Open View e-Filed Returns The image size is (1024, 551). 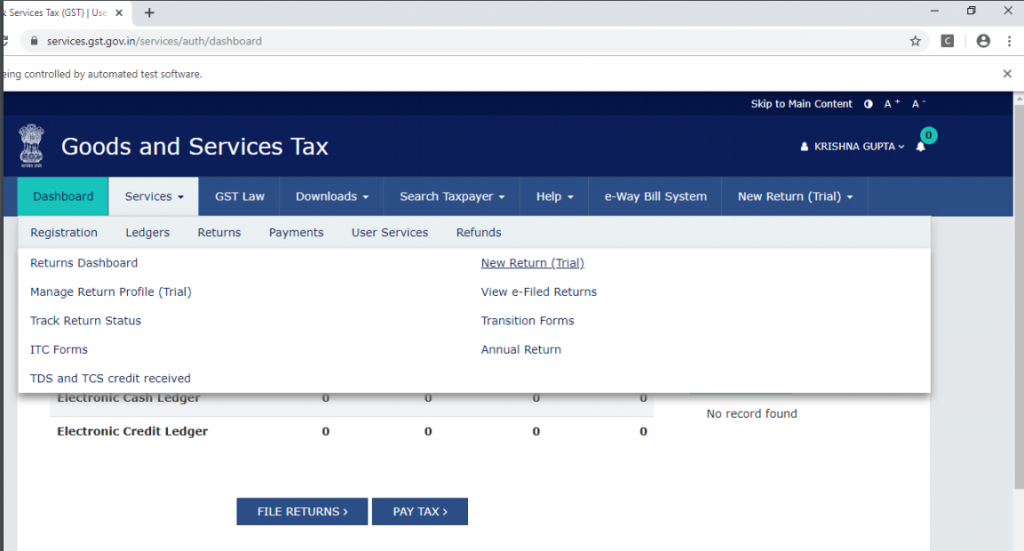pyautogui.click(x=539, y=292)
